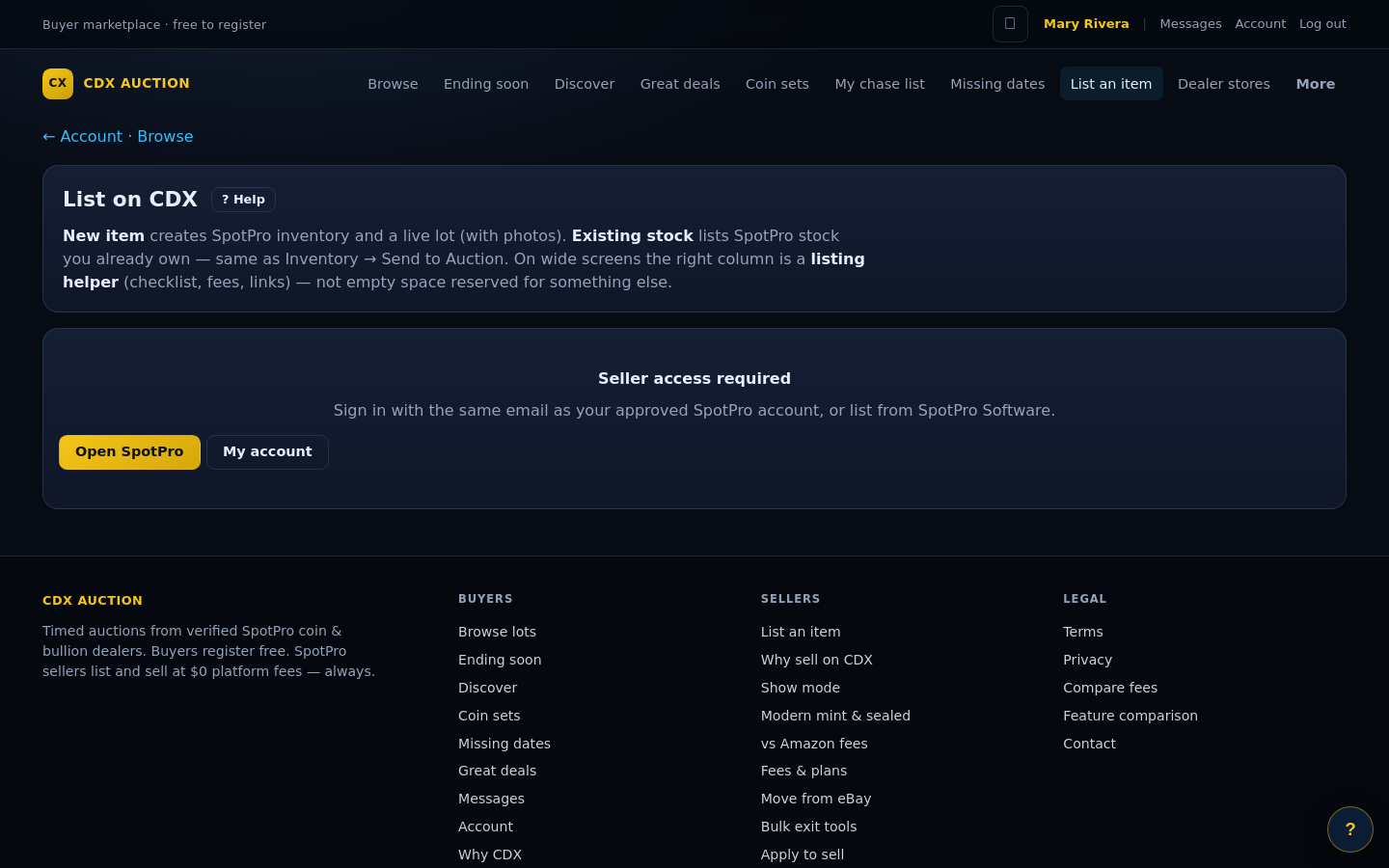Log out of the account
The width and height of the screenshot is (1389, 868).
pyautogui.click(x=1322, y=24)
